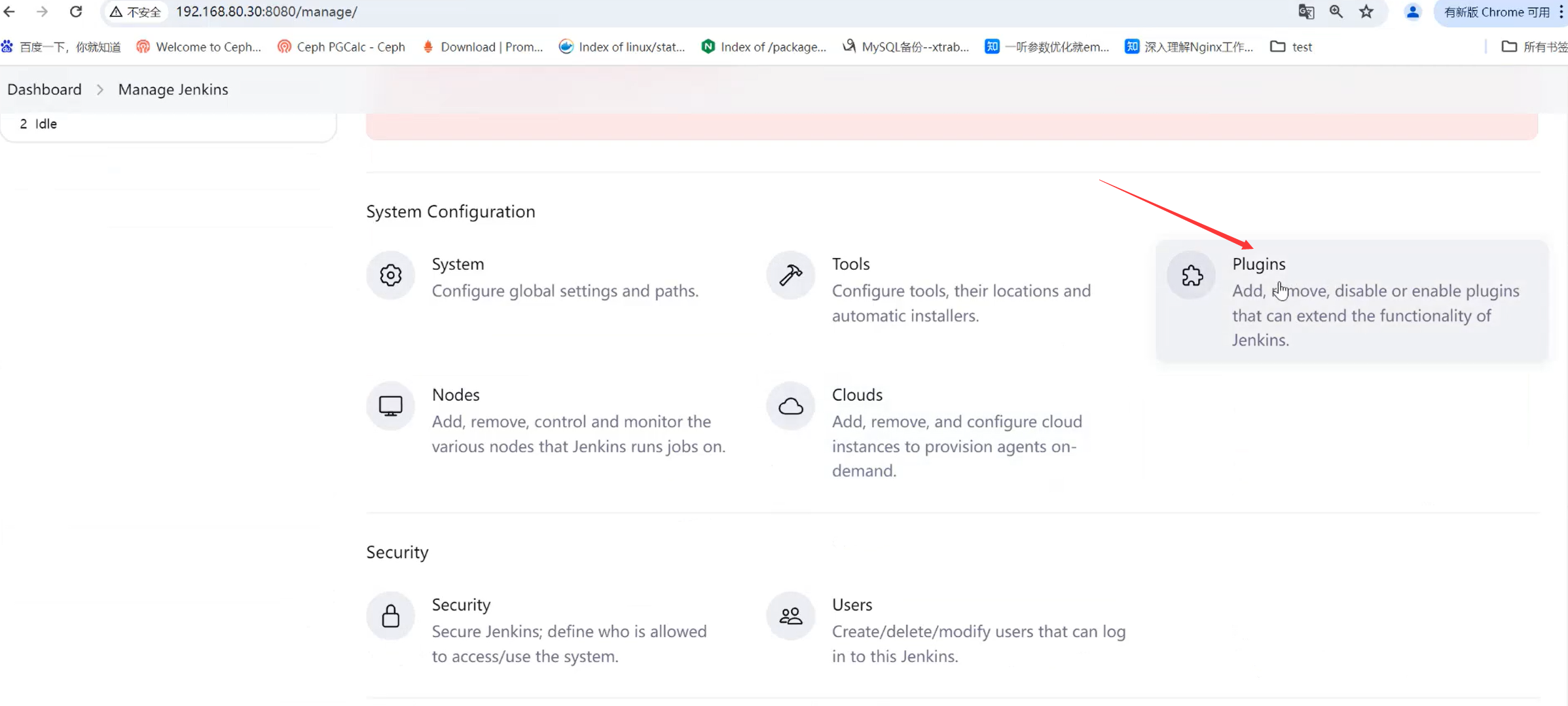Viewport: 1568px width, 706px height.
Task: Open the Tools configuration link
Action: pyautogui.click(x=850, y=264)
